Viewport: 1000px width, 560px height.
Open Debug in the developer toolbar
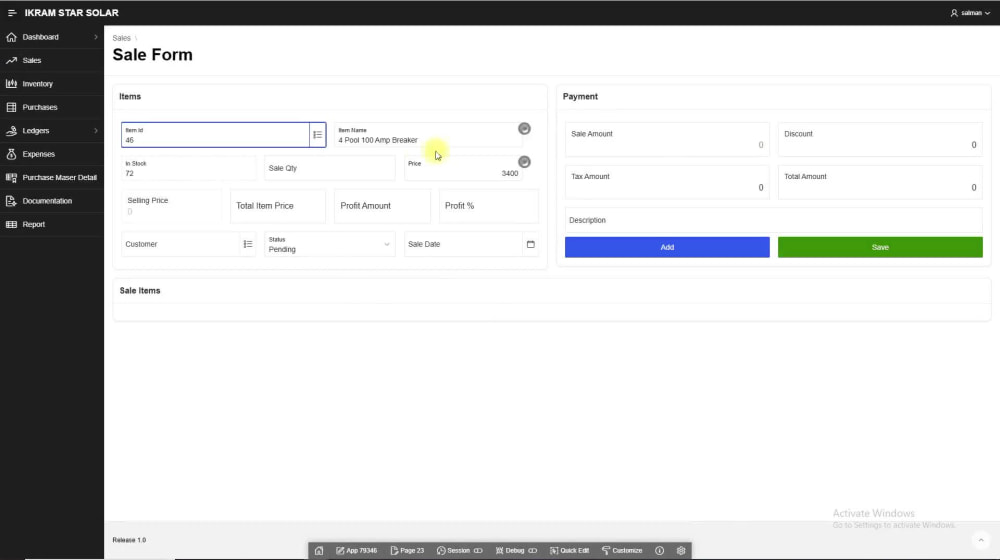pos(517,550)
